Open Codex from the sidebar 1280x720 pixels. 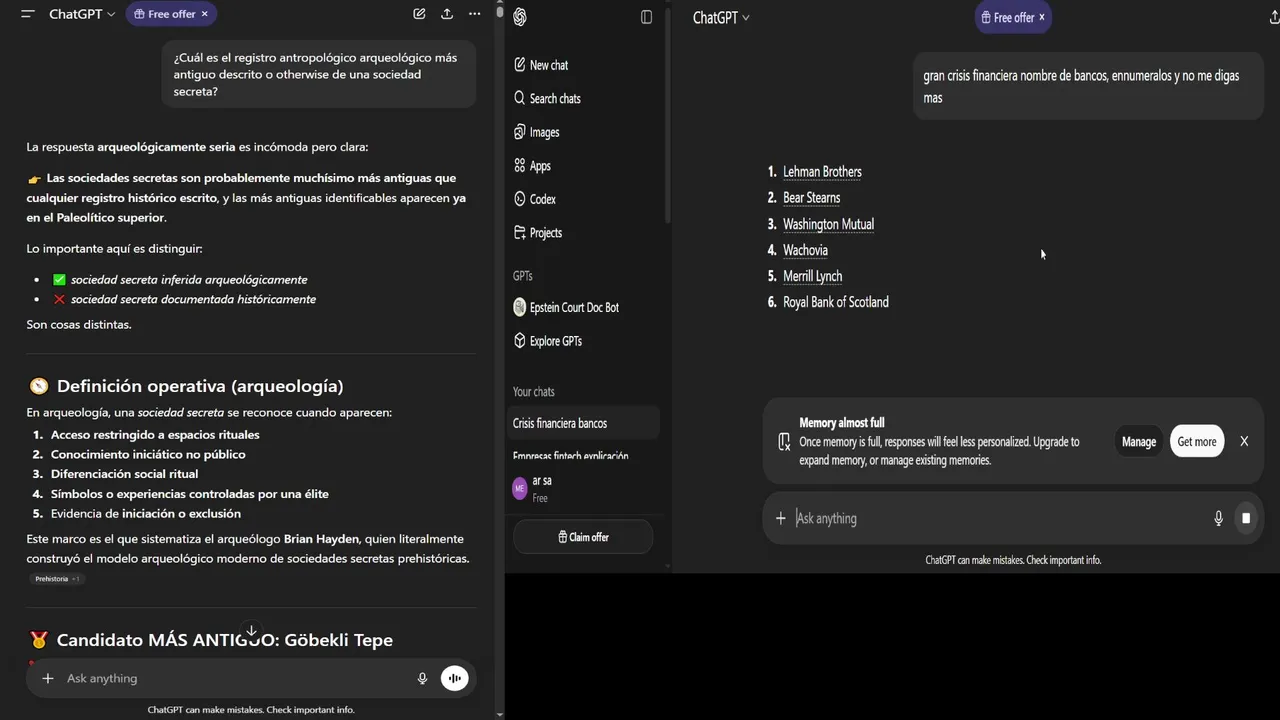click(543, 199)
